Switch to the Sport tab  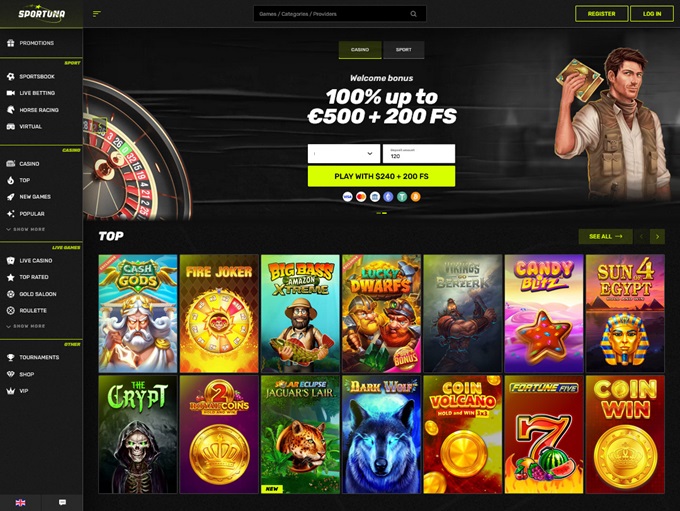tap(404, 49)
